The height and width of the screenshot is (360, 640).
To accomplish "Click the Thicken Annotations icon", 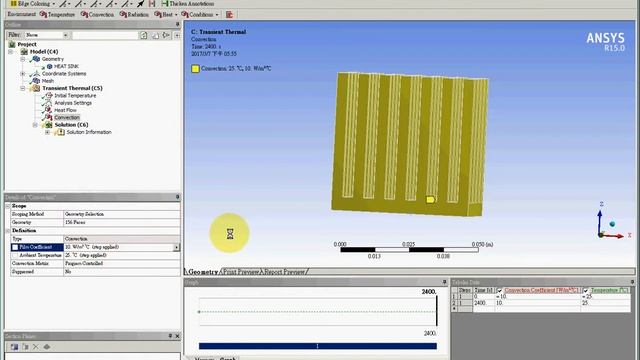I will (165, 4).
